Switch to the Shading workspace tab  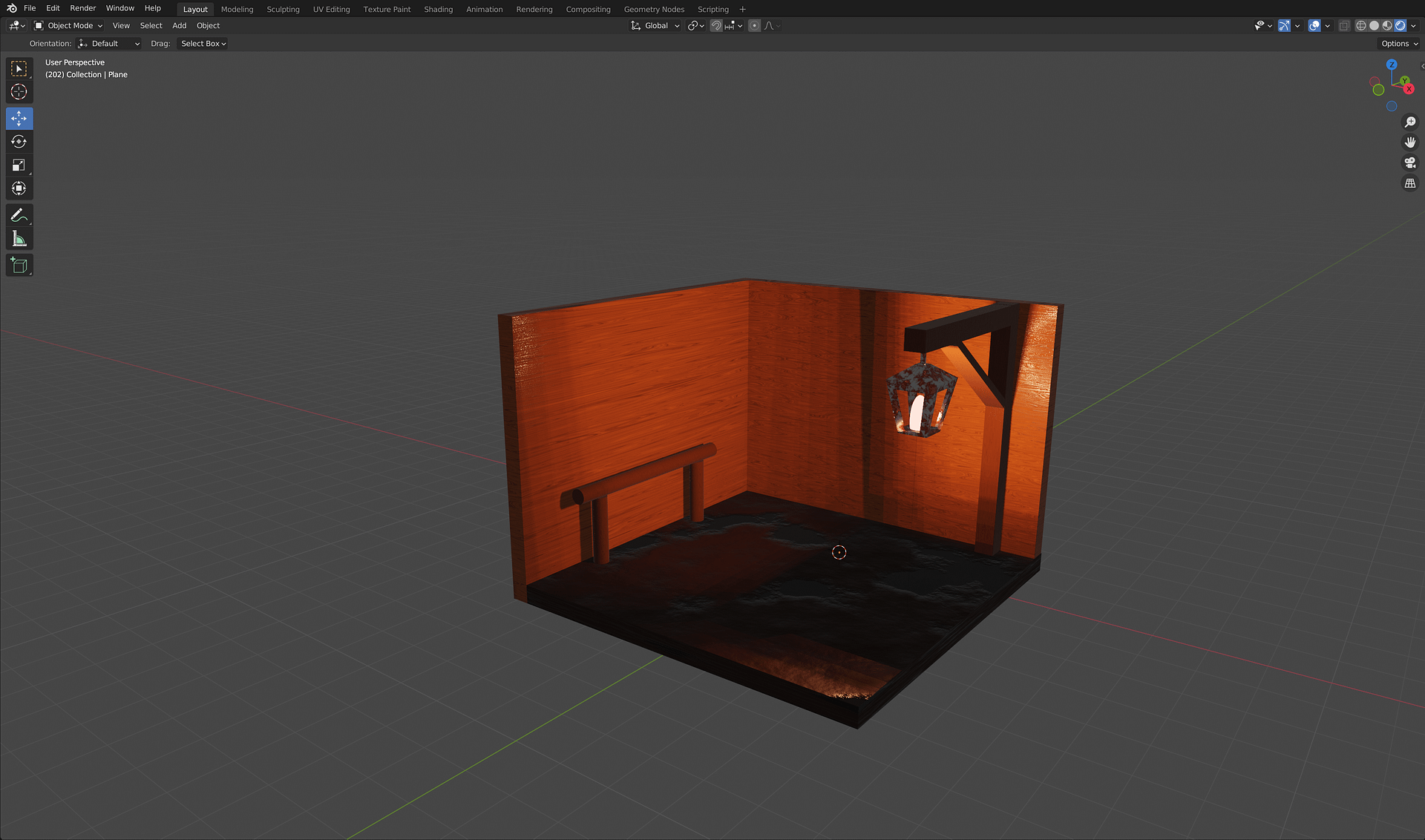click(x=438, y=9)
